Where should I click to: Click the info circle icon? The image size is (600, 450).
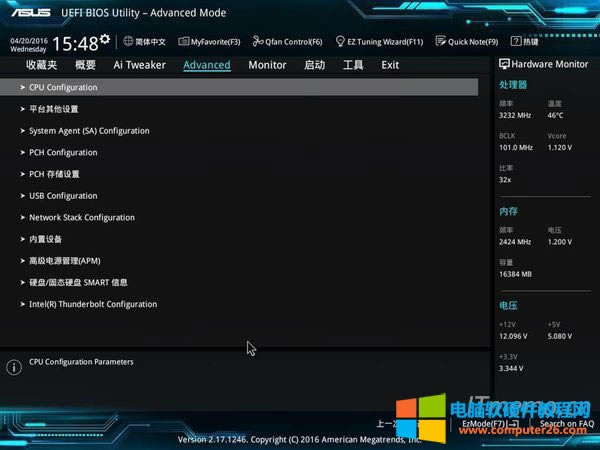coord(14,367)
